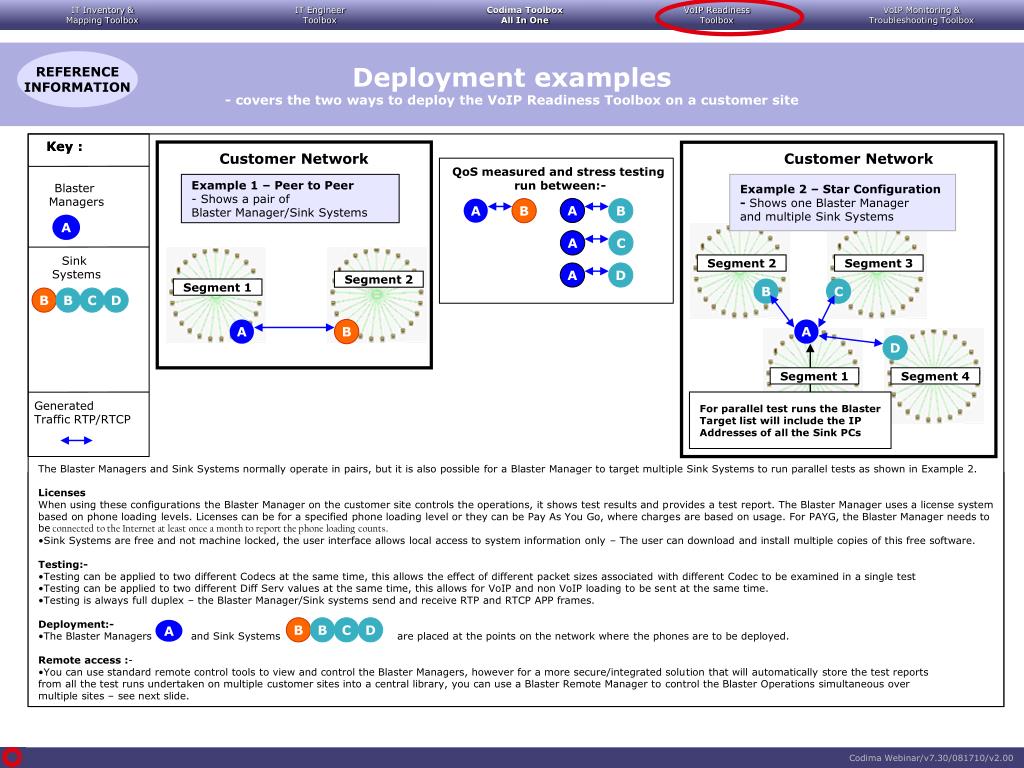
Task: Click Sink node B in Example 2 Segment 2
Action: coord(766,291)
